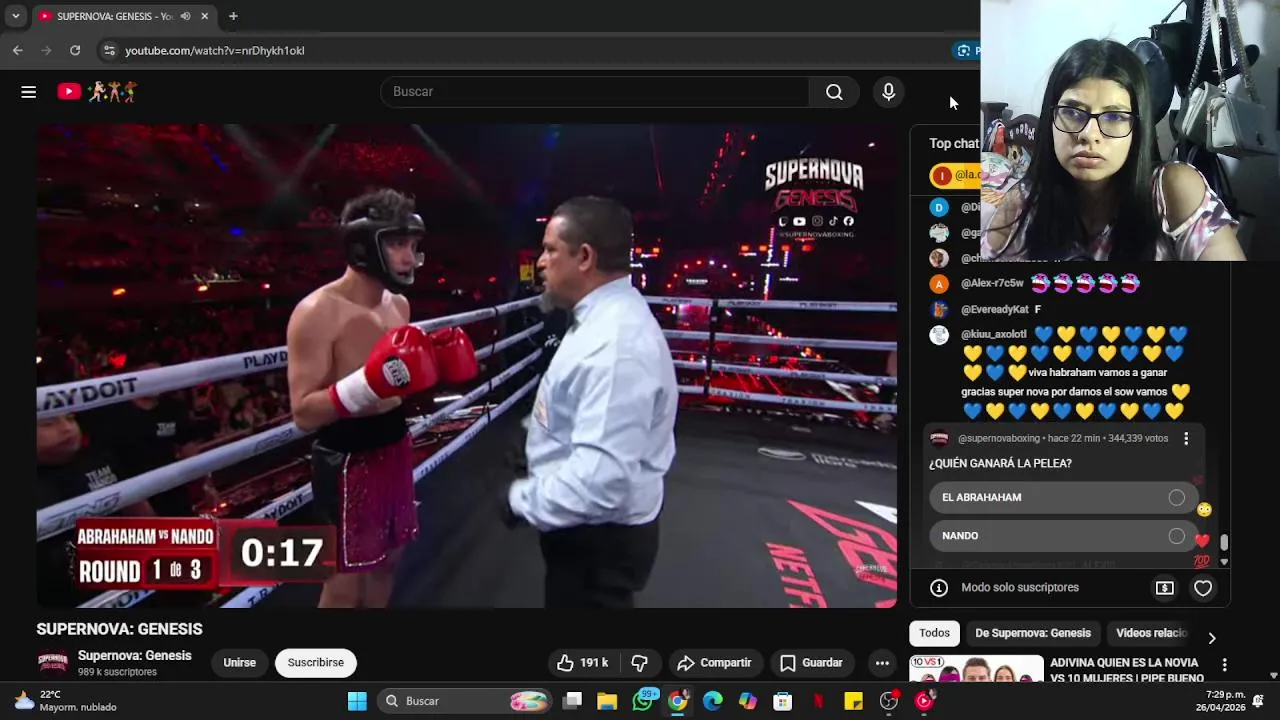
Task: Select EL ABRAHAHAM poll option
Action: pyautogui.click(x=1064, y=497)
